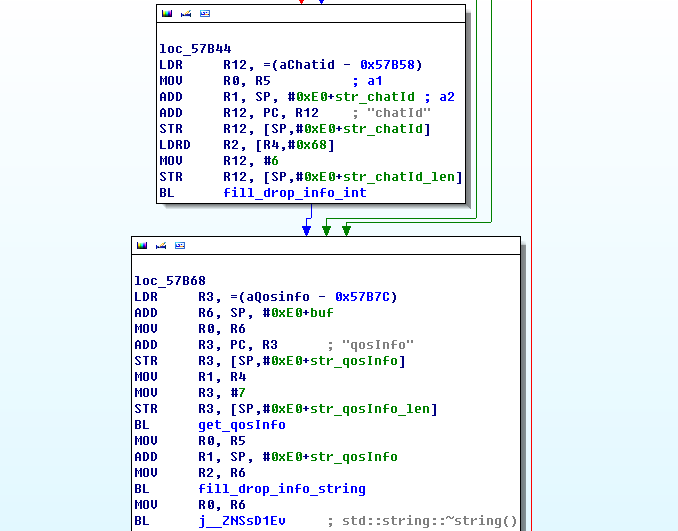This screenshot has width=678, height=531.
Task: Click the pencil edit icon on the loc_57B44 block
Action: click(185, 14)
